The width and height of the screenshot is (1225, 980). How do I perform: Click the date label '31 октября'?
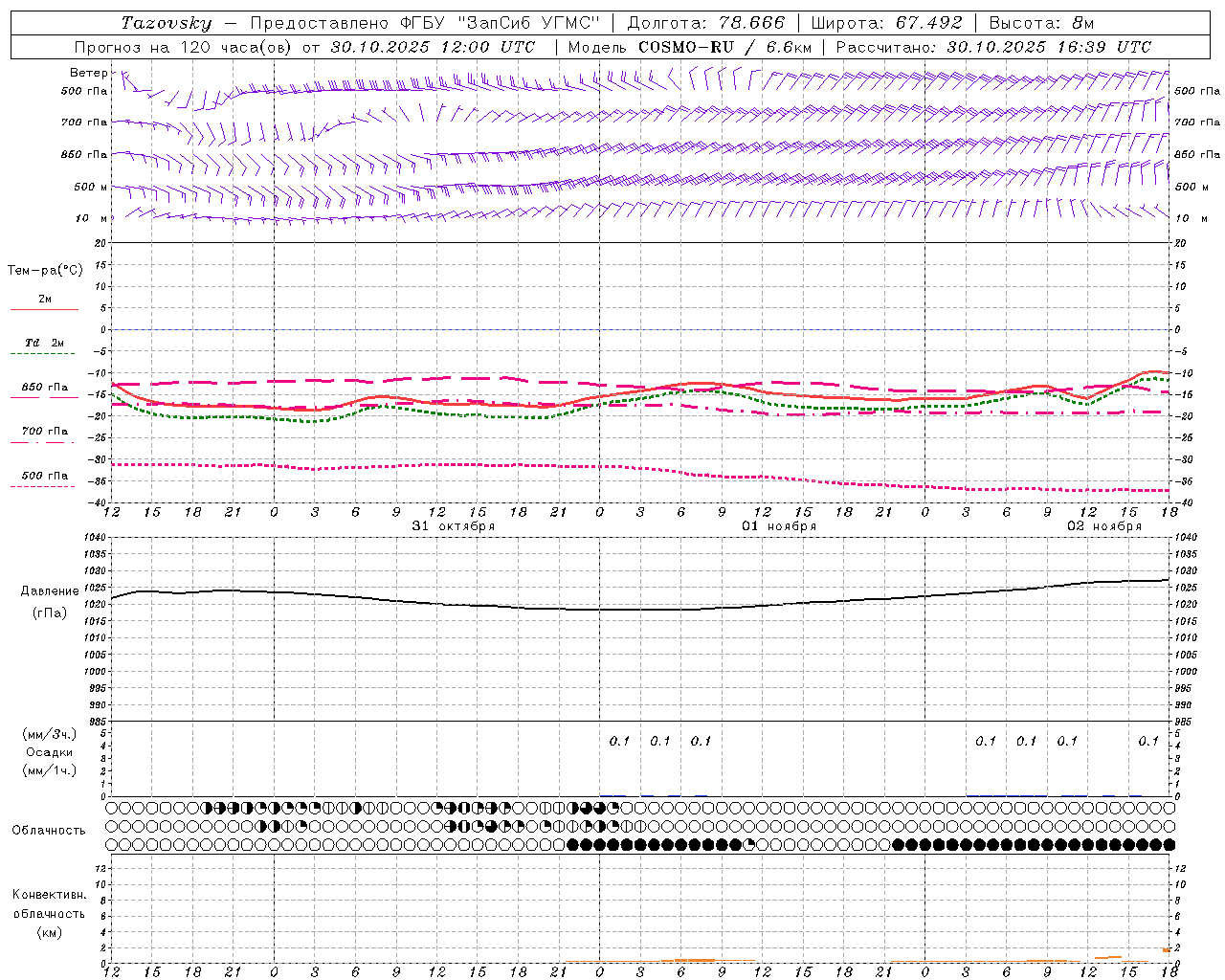tap(454, 526)
